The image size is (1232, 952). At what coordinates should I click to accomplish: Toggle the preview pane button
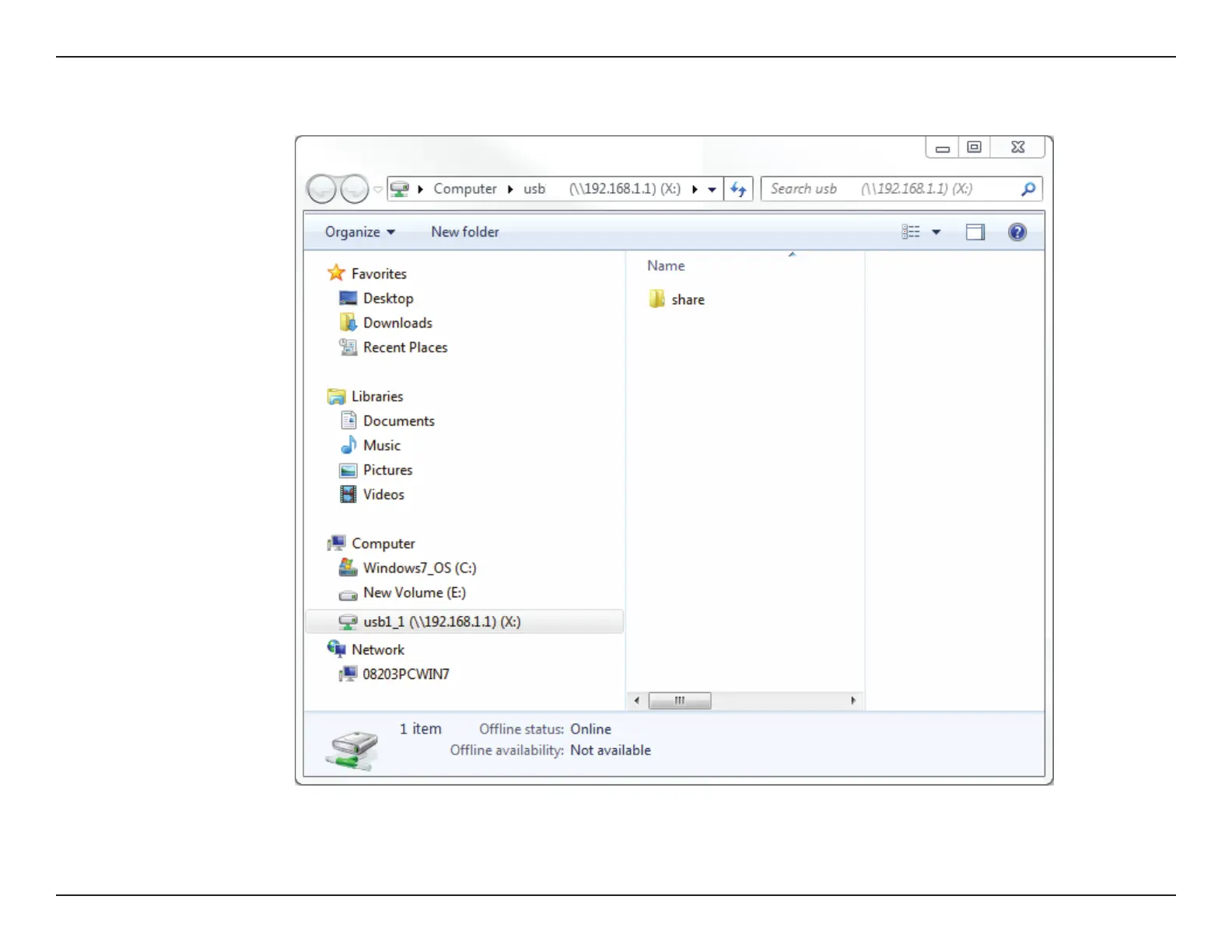(975, 232)
